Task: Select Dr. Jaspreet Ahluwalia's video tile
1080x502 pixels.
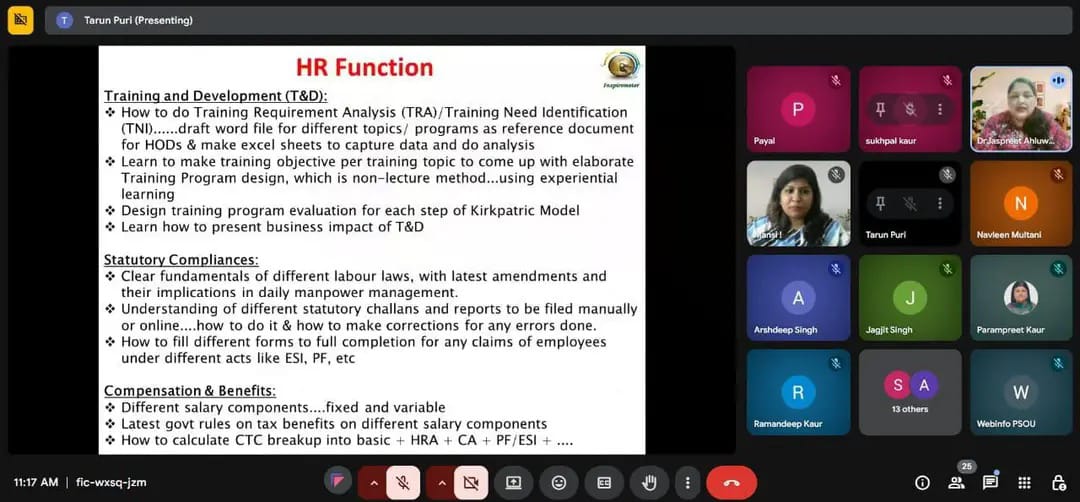Action: 1020,108
